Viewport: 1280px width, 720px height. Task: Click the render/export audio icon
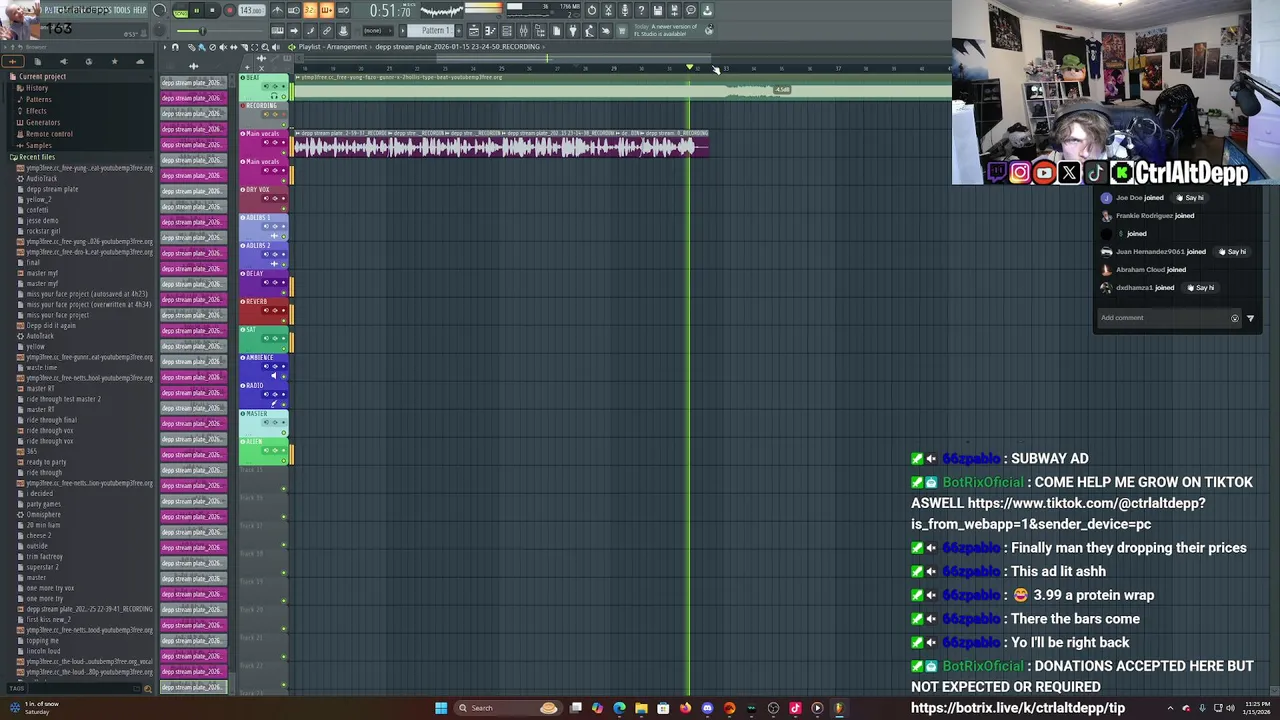[674, 10]
